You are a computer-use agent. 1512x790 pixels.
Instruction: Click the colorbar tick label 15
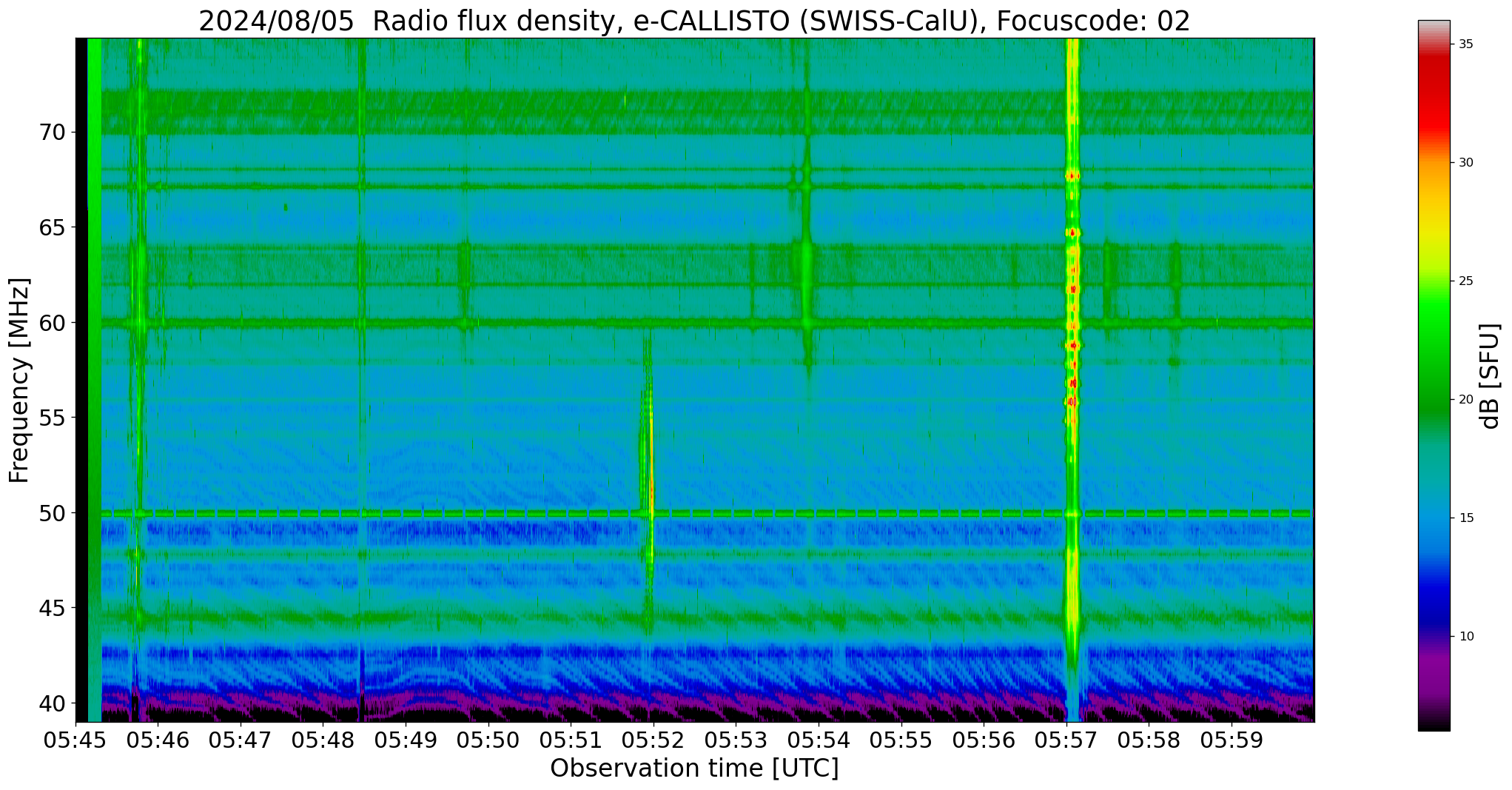pos(1466,518)
